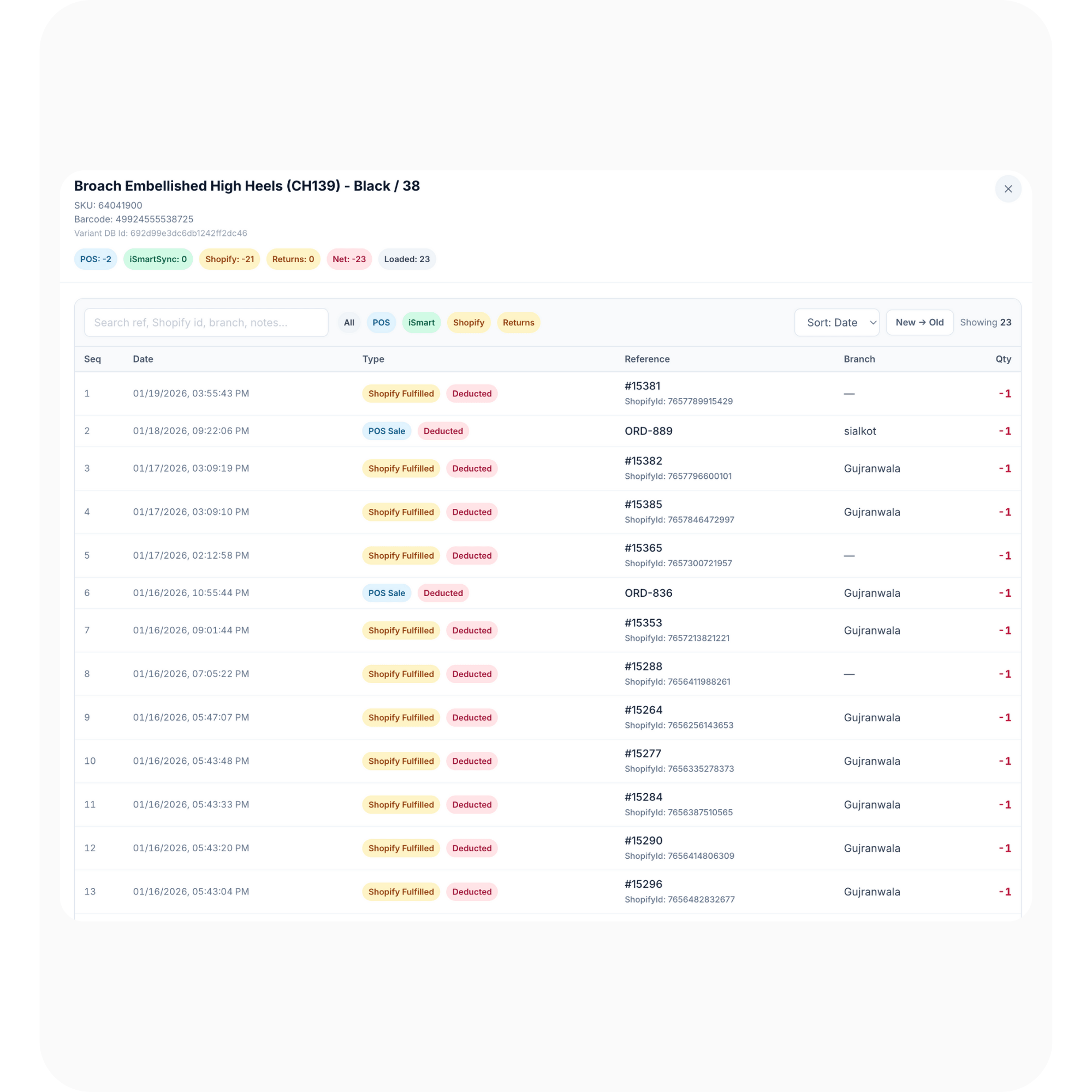Select the POS filter pill

[381, 322]
